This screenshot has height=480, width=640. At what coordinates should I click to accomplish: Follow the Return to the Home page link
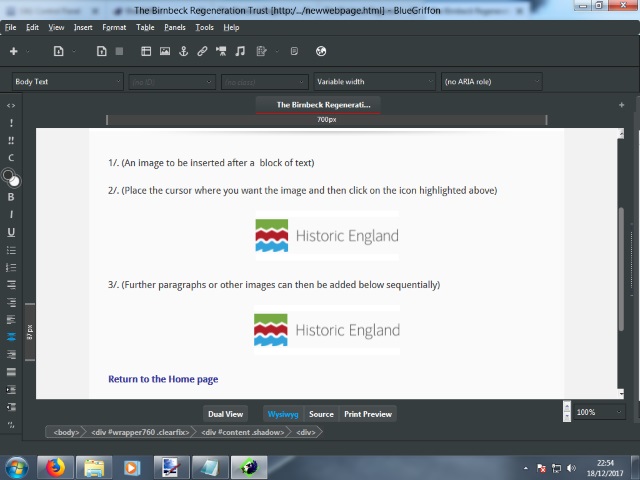[163, 379]
